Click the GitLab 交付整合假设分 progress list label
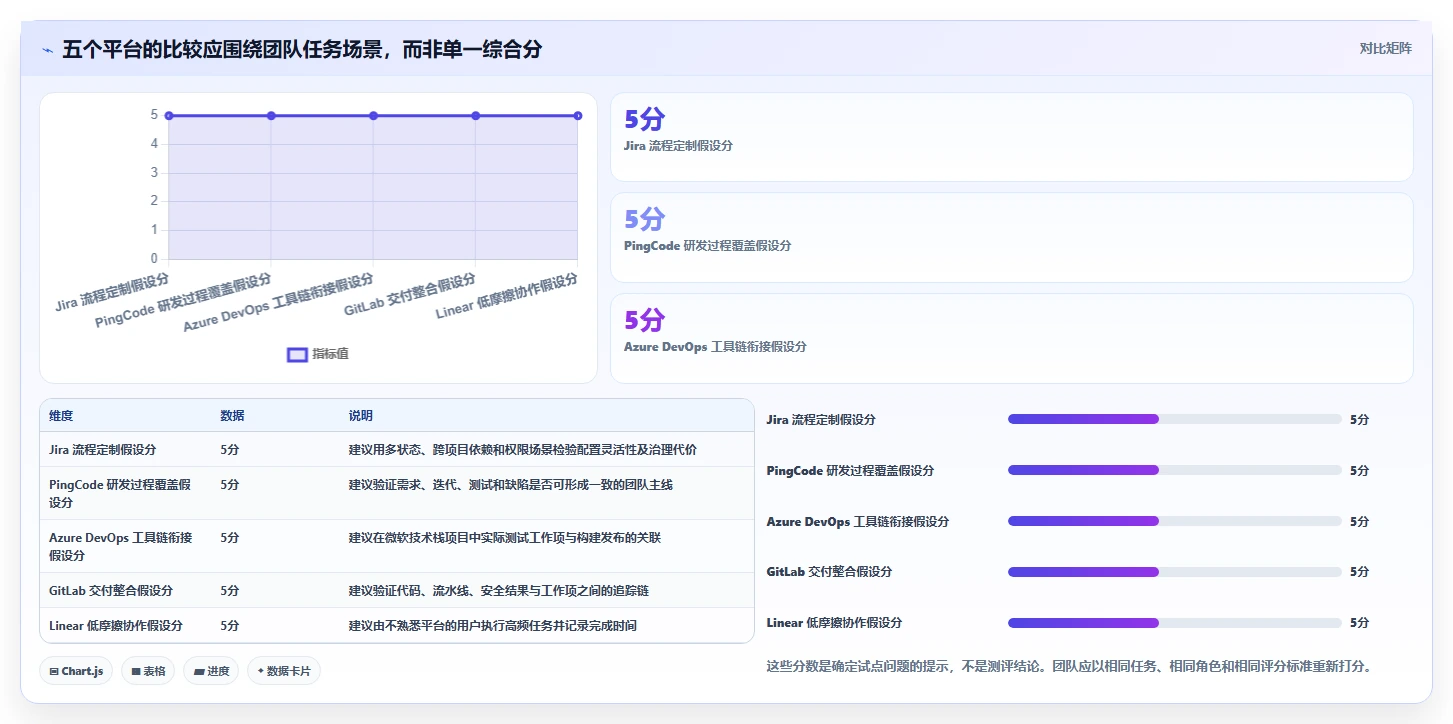Image resolution: width=1453 pixels, height=724 pixels. coord(829,572)
